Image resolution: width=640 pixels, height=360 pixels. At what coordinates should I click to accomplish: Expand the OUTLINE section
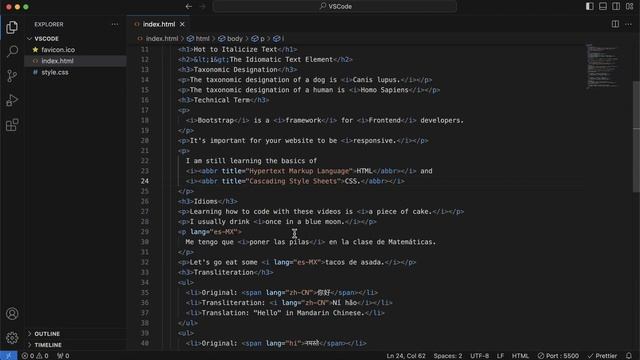pyautogui.click(x=76, y=334)
